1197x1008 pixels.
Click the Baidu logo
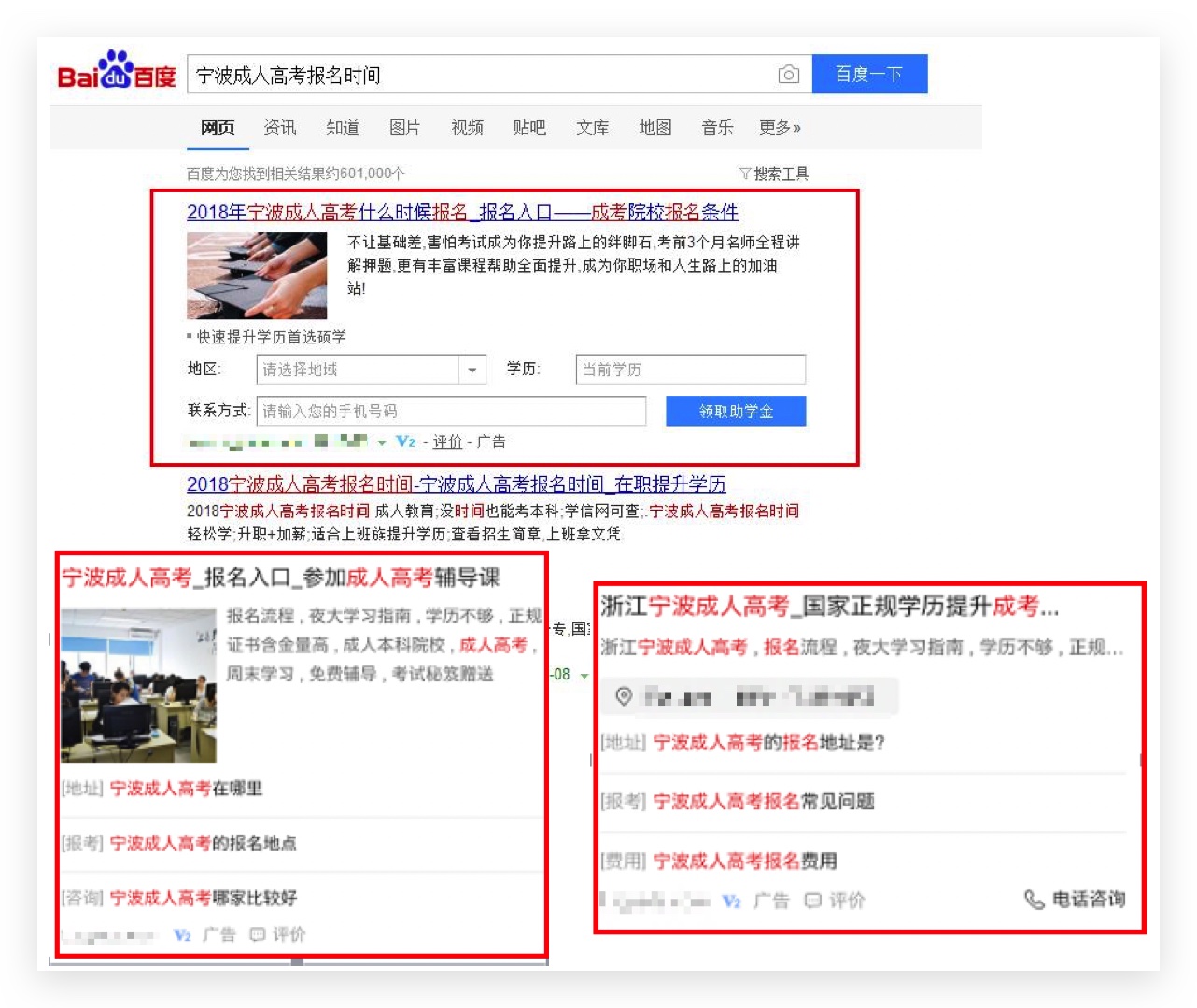(117, 72)
